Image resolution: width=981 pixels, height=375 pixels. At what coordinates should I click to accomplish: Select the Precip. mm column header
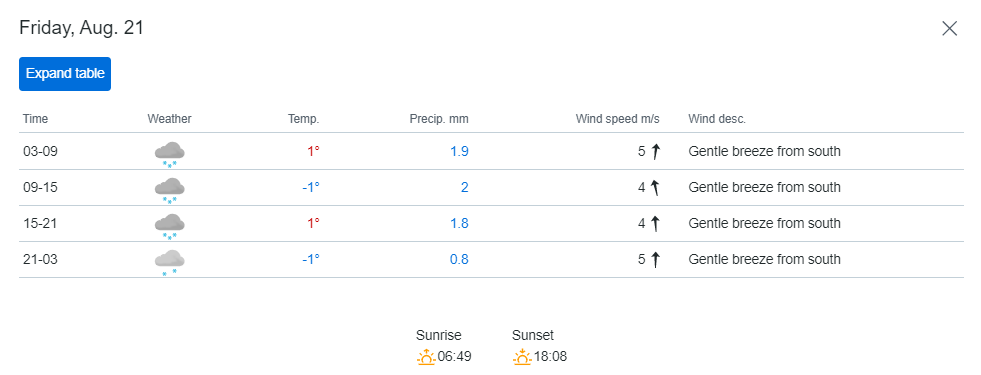click(x=439, y=119)
